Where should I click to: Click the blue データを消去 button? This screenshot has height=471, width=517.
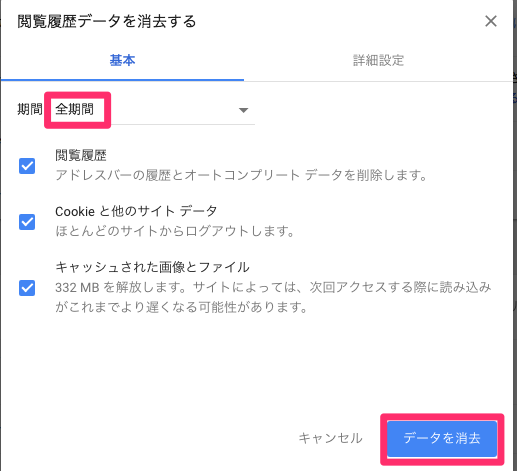(x=442, y=439)
